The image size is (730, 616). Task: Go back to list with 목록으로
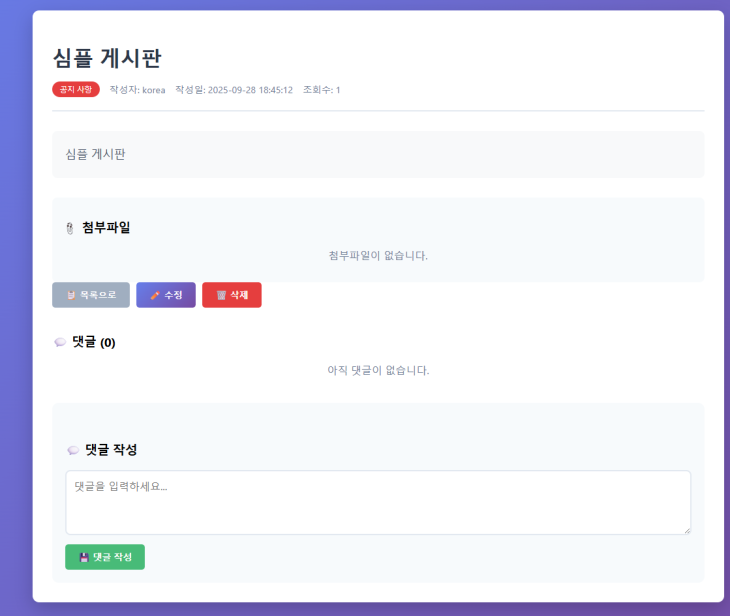pos(91,295)
